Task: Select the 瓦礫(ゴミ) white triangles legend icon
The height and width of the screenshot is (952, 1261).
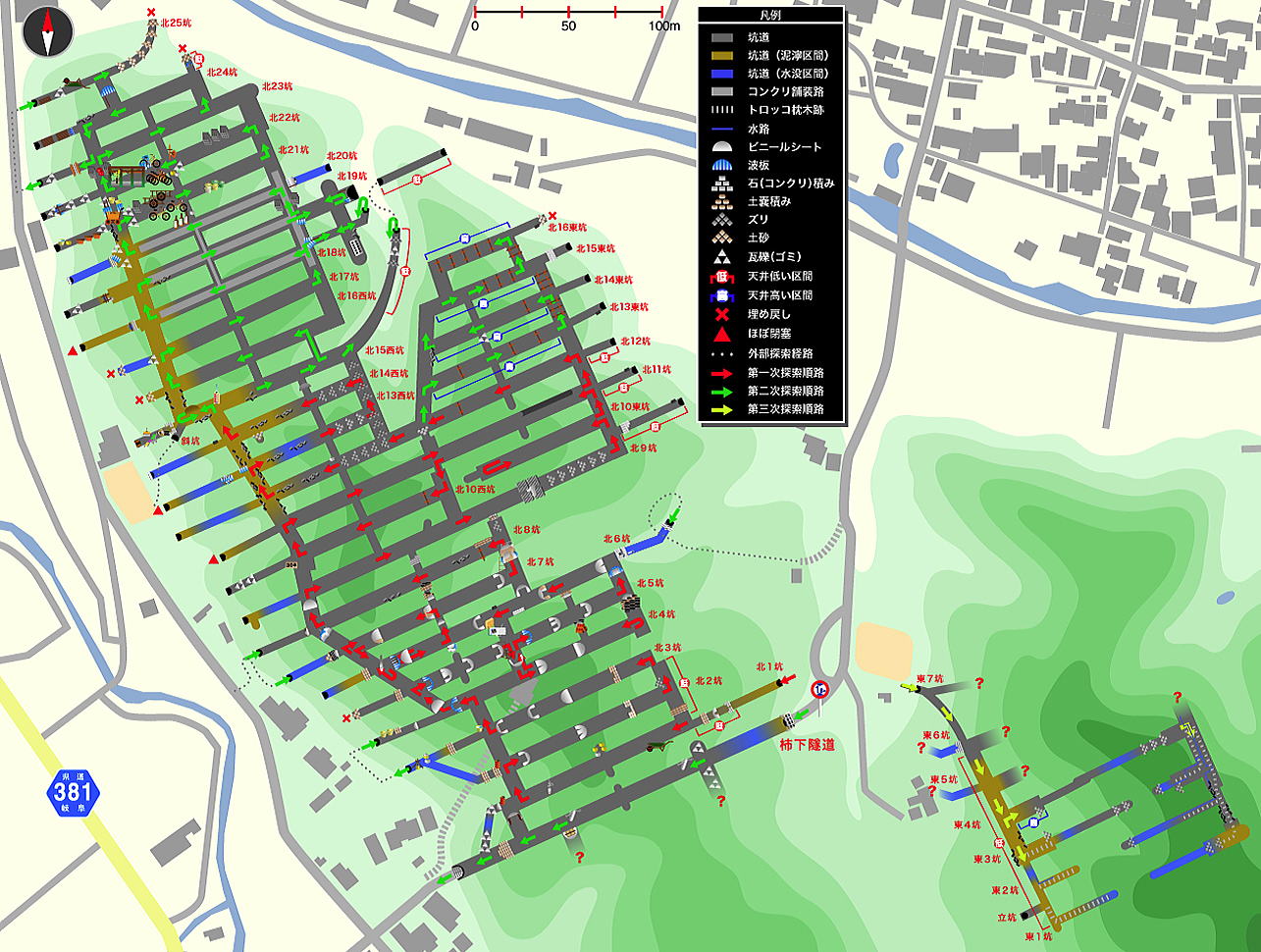Action: coord(721,257)
